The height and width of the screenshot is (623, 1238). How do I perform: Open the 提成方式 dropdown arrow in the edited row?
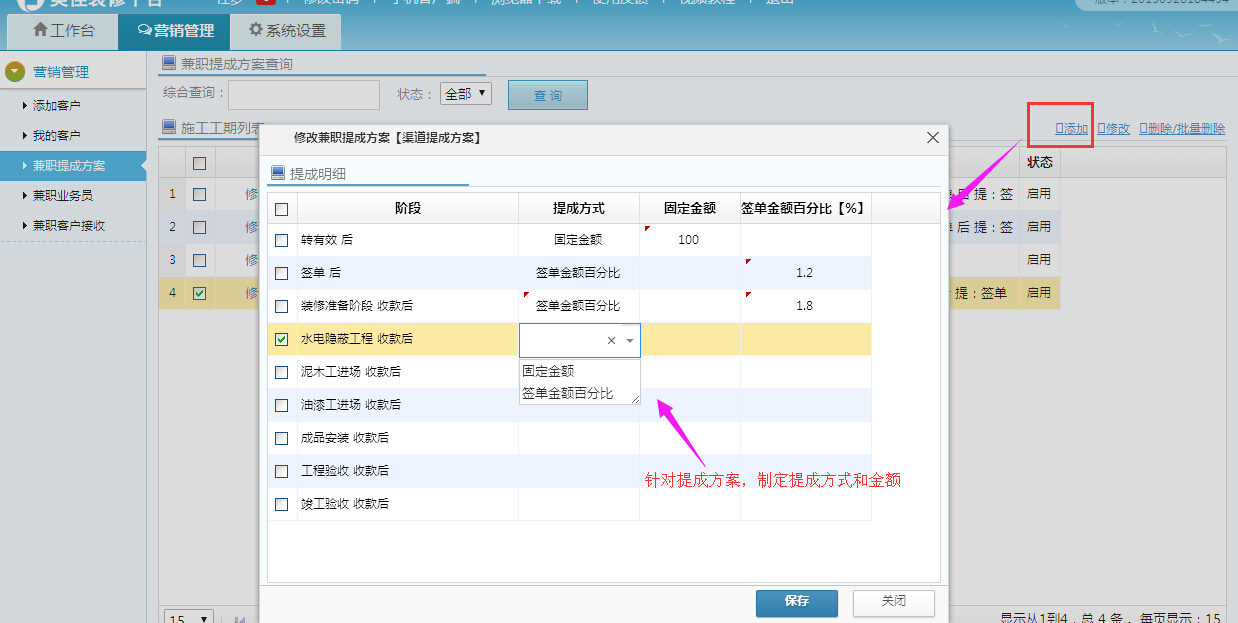(630, 341)
